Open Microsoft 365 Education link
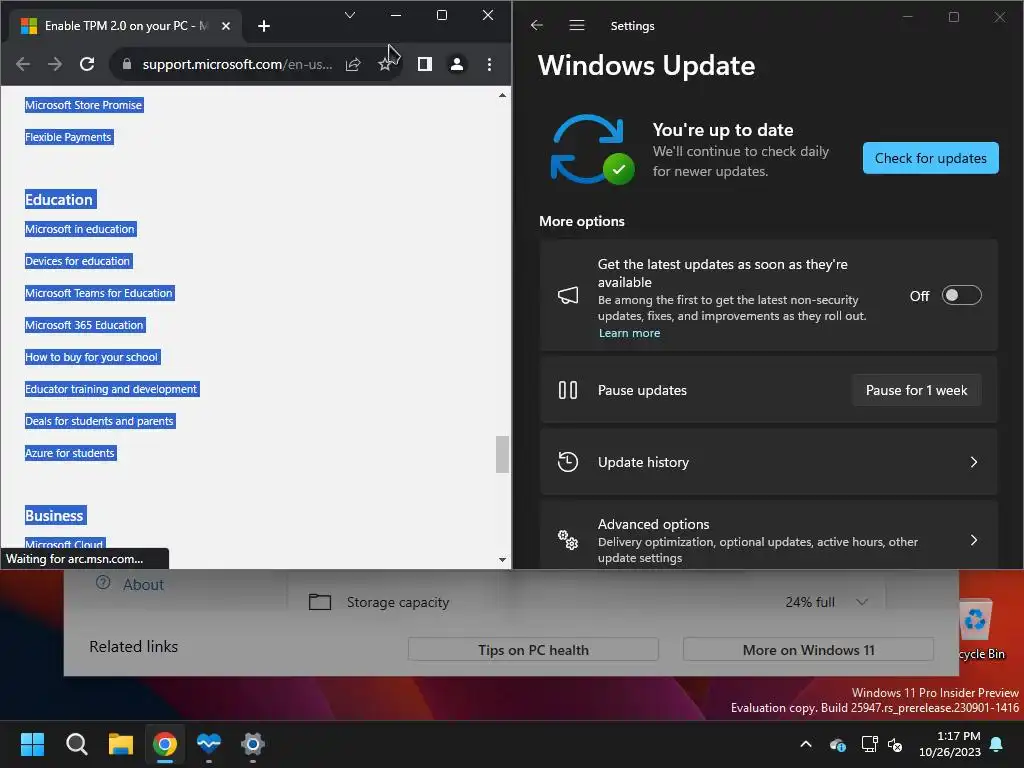1024x768 pixels. coord(85,325)
